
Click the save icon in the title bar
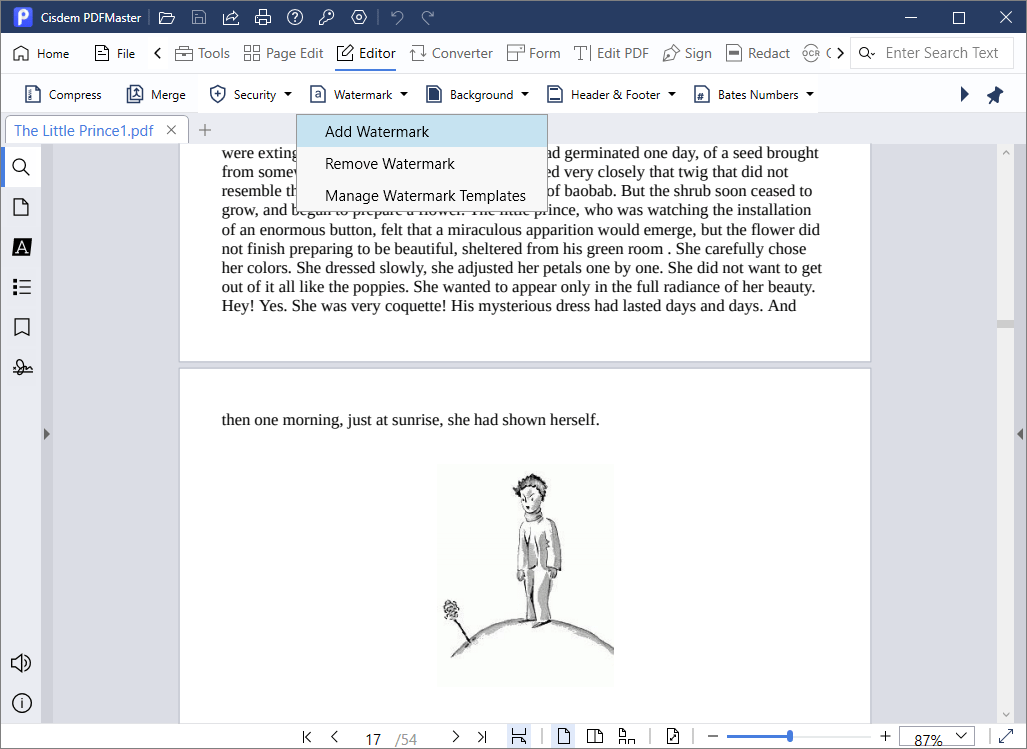click(x=199, y=18)
